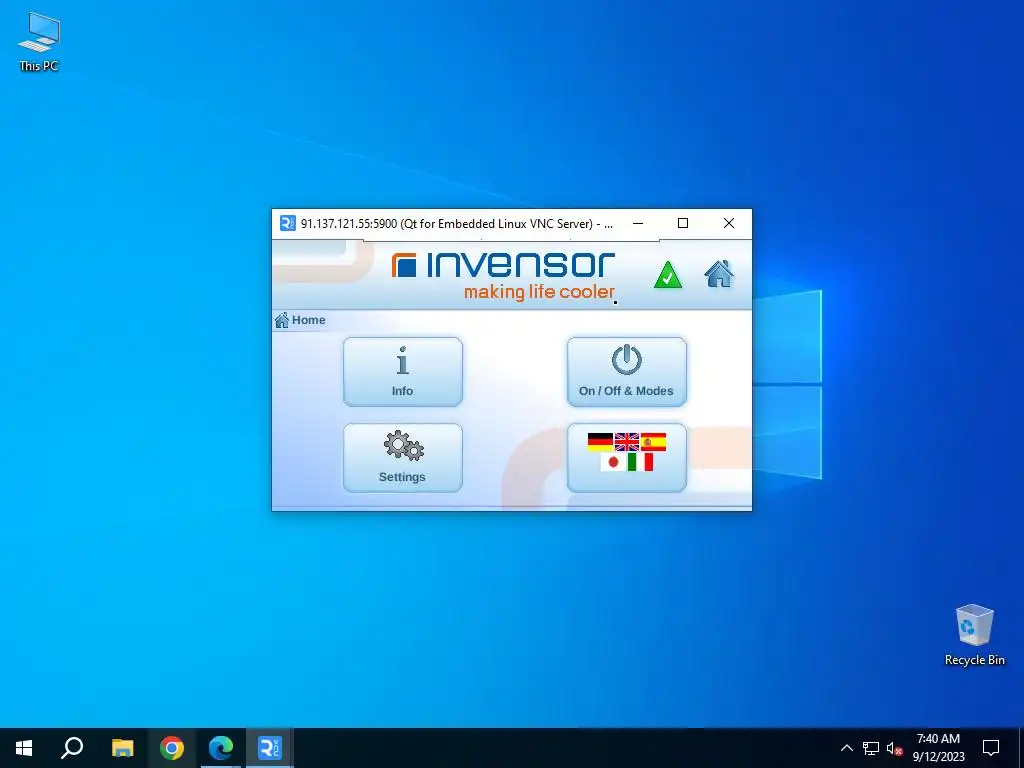Click VNC viewer title bar icon
The width and height of the screenshot is (1024, 768).
288,223
